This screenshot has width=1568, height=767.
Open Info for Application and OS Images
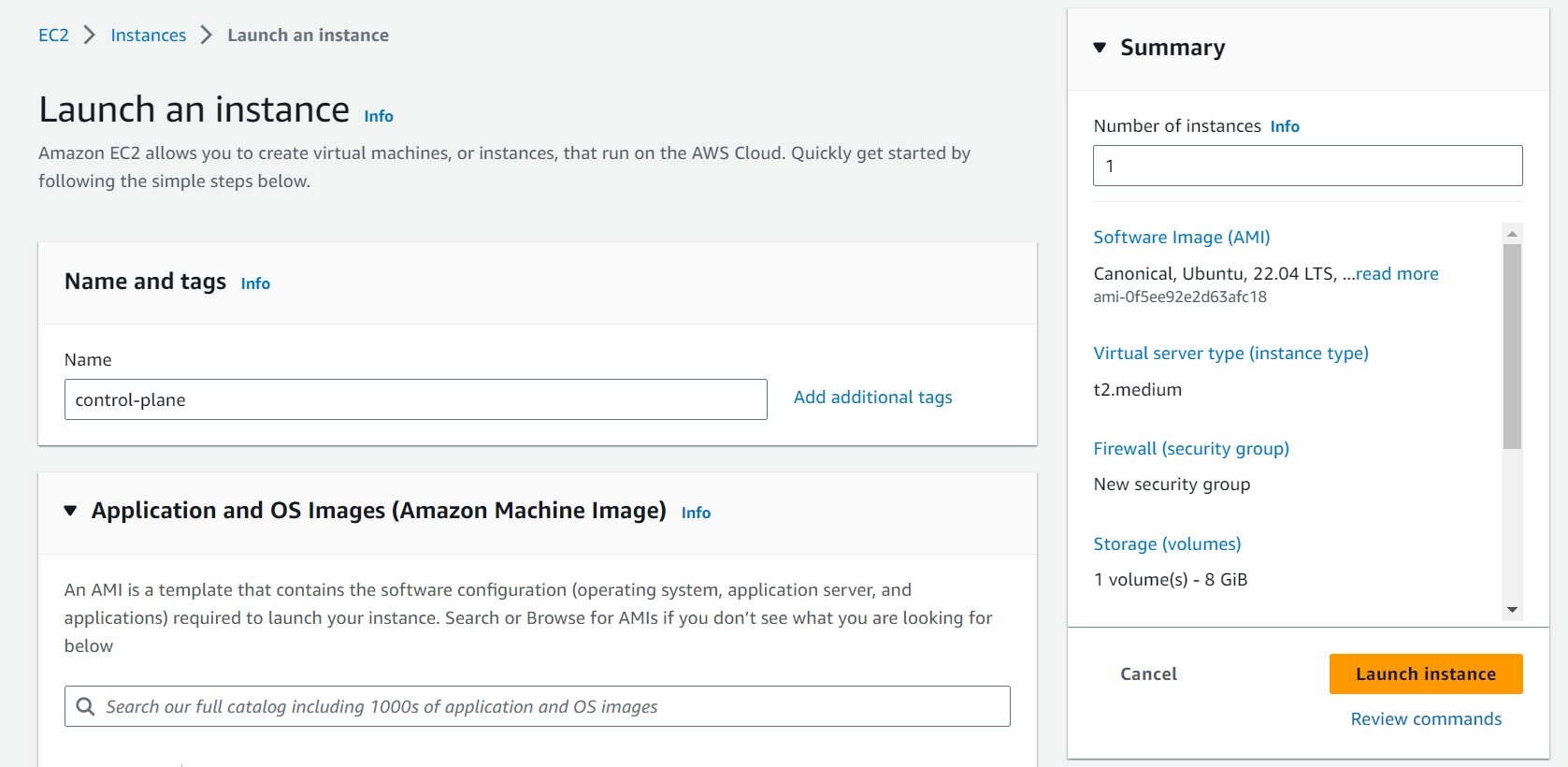coord(696,513)
